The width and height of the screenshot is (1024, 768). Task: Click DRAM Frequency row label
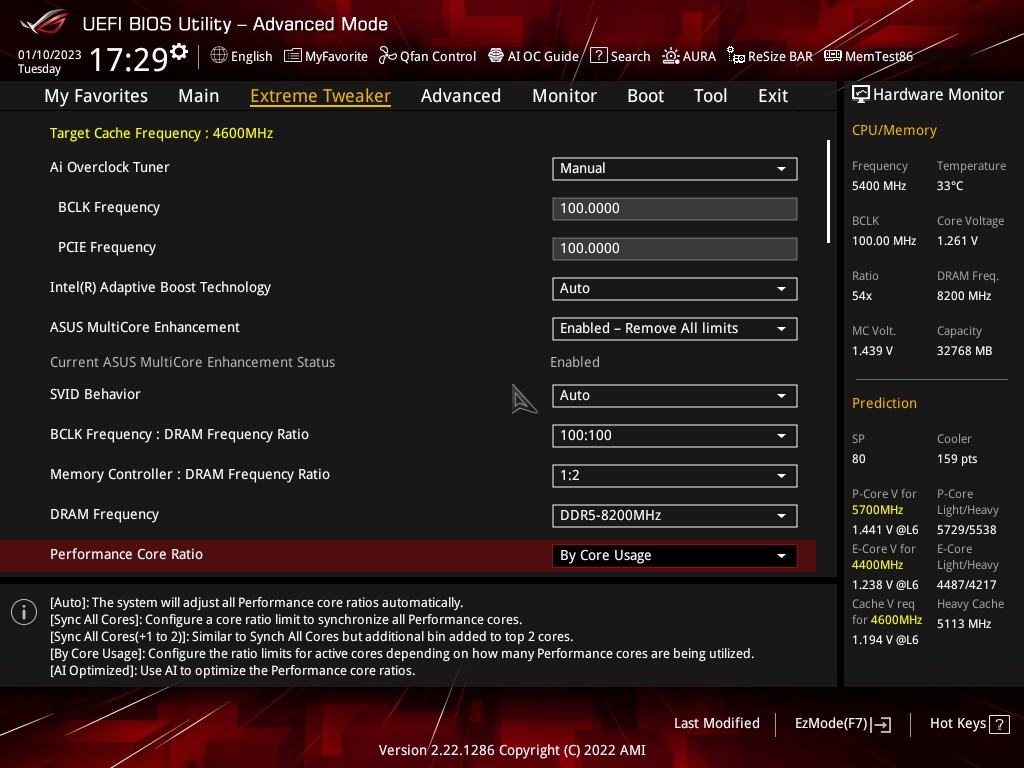(x=104, y=515)
